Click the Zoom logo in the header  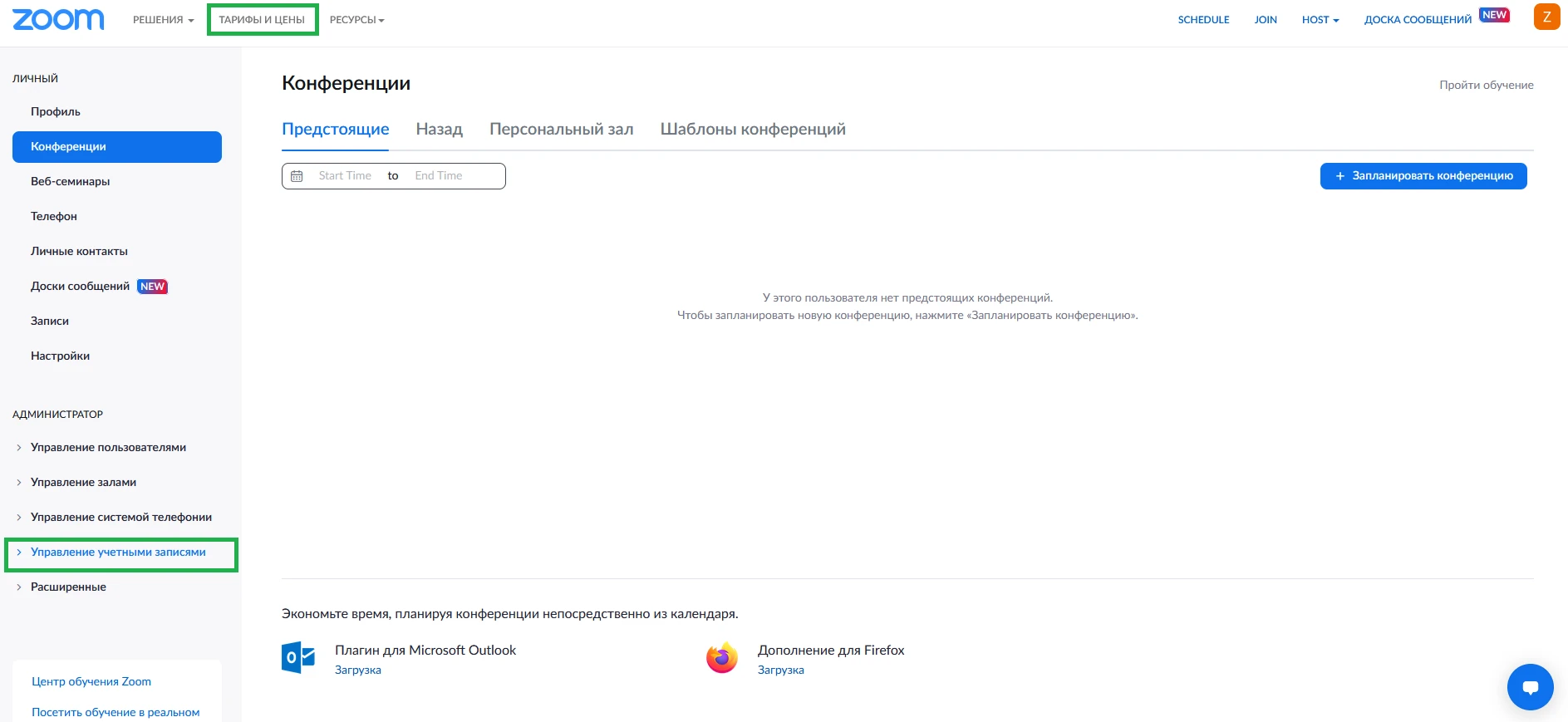point(58,19)
